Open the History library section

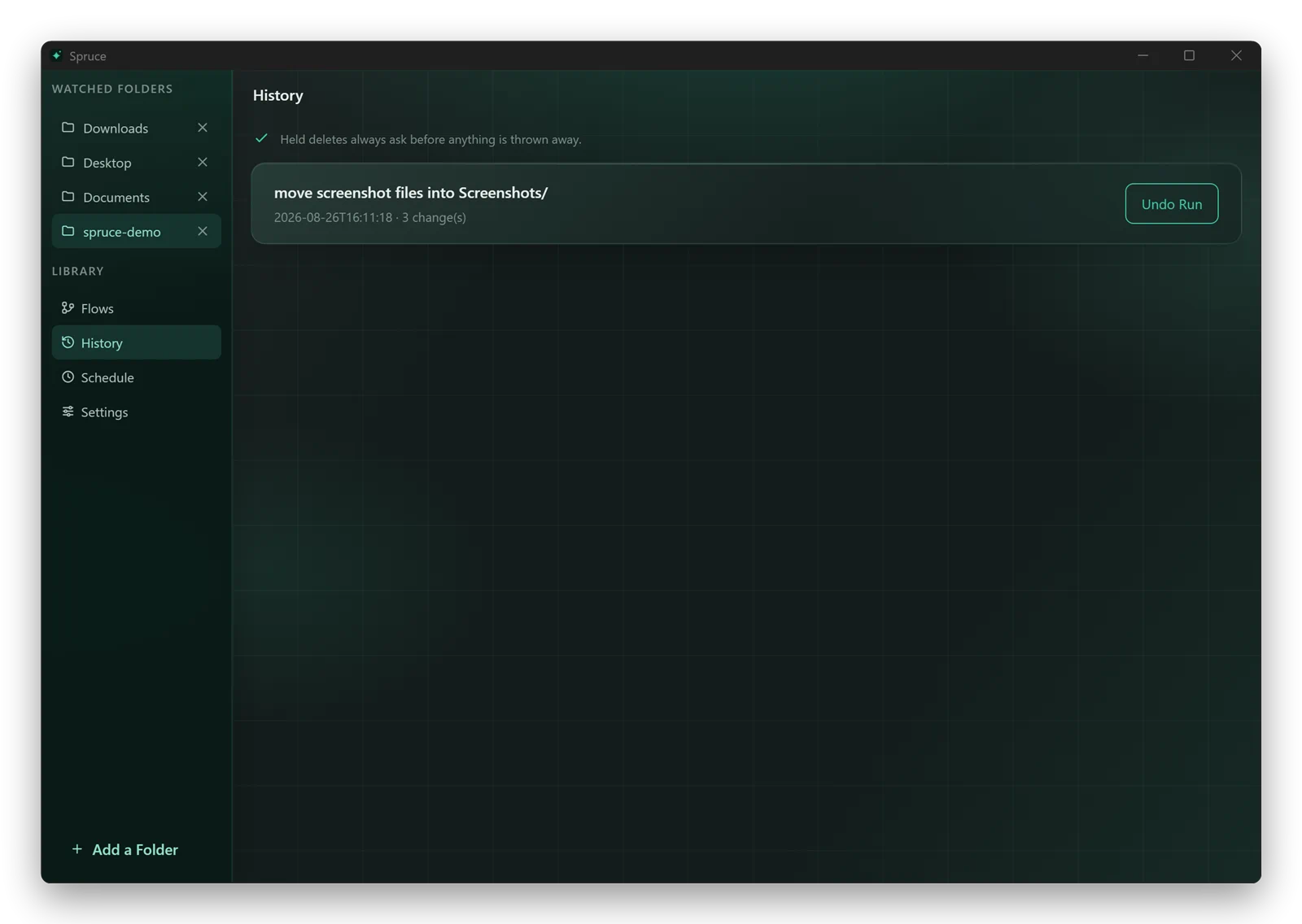pos(136,342)
